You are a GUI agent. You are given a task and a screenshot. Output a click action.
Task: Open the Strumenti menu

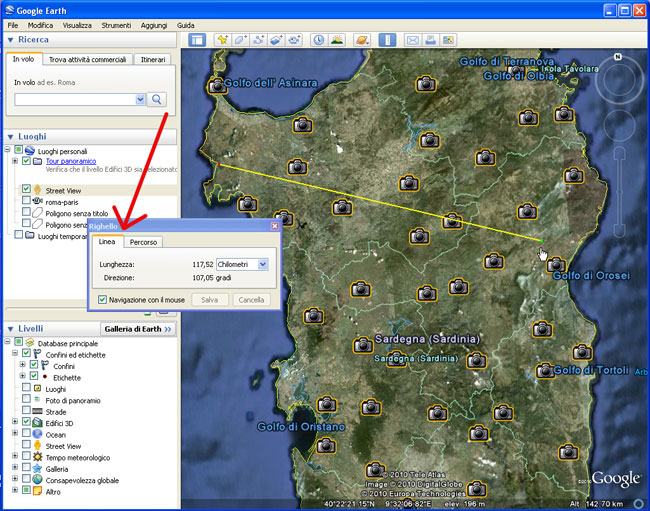pos(116,25)
